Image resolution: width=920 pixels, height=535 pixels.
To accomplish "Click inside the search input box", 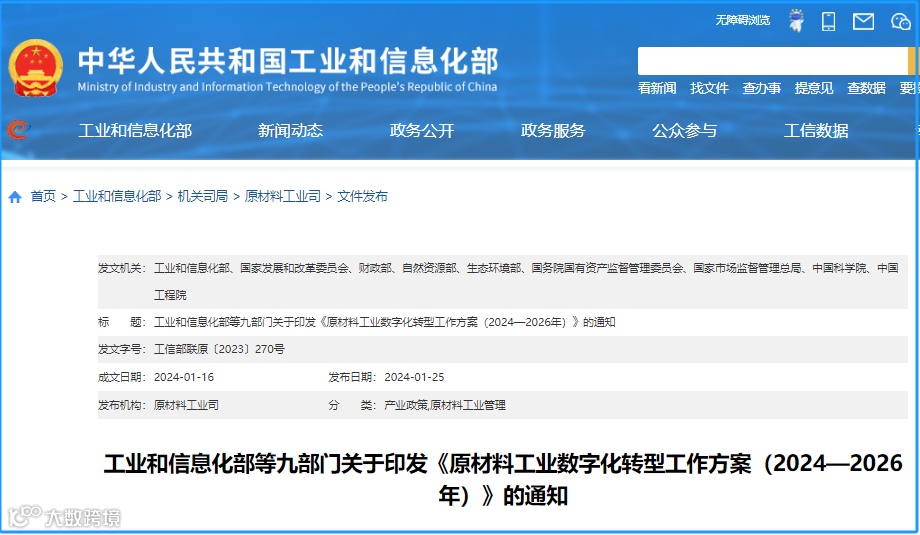I will 773,61.
